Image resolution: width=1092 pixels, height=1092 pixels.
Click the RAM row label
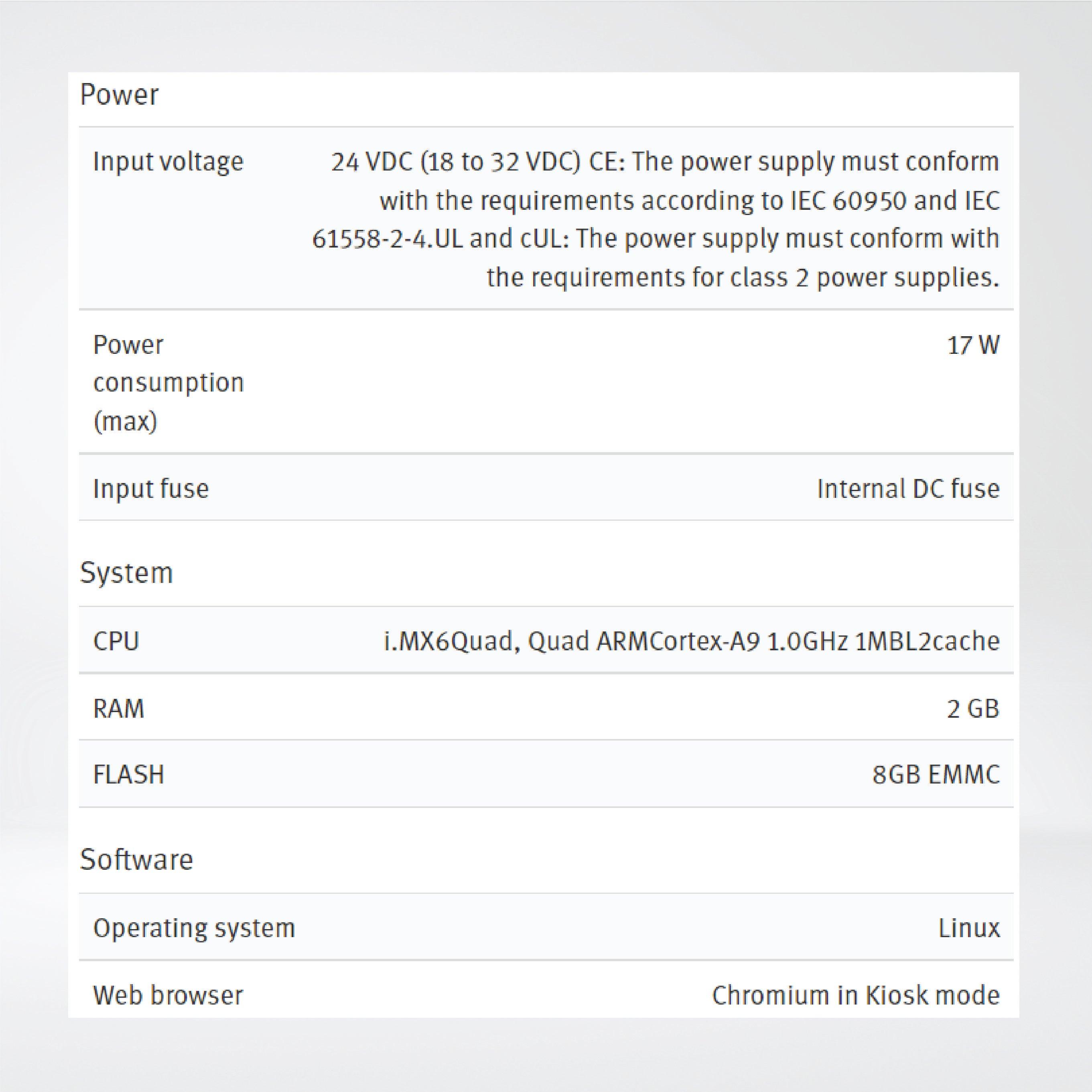pos(119,708)
